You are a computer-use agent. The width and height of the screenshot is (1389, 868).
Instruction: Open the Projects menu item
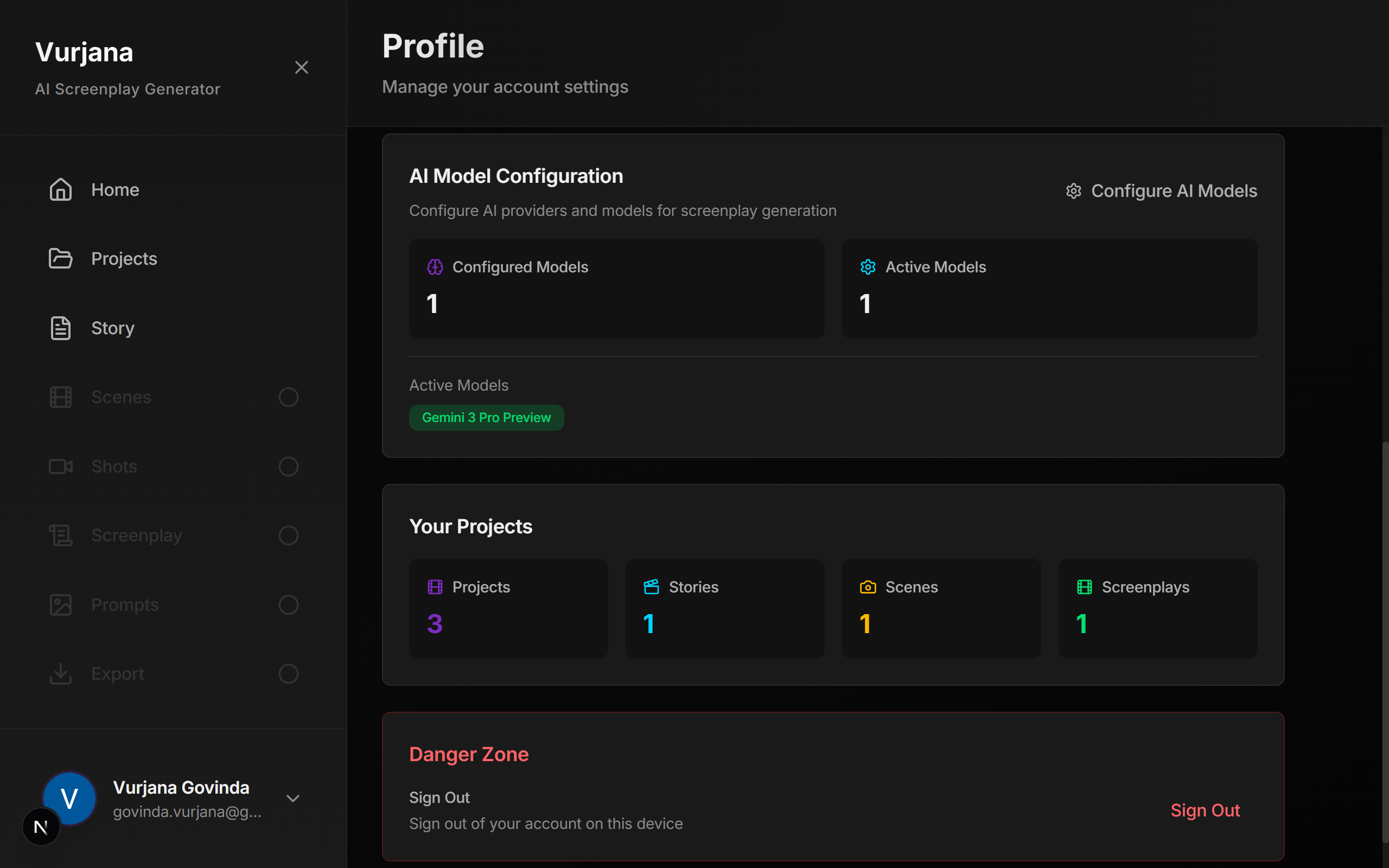click(x=124, y=258)
